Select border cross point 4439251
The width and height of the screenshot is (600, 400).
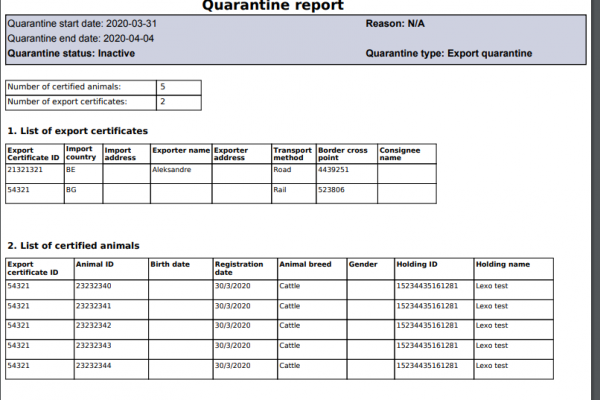pos(334,170)
